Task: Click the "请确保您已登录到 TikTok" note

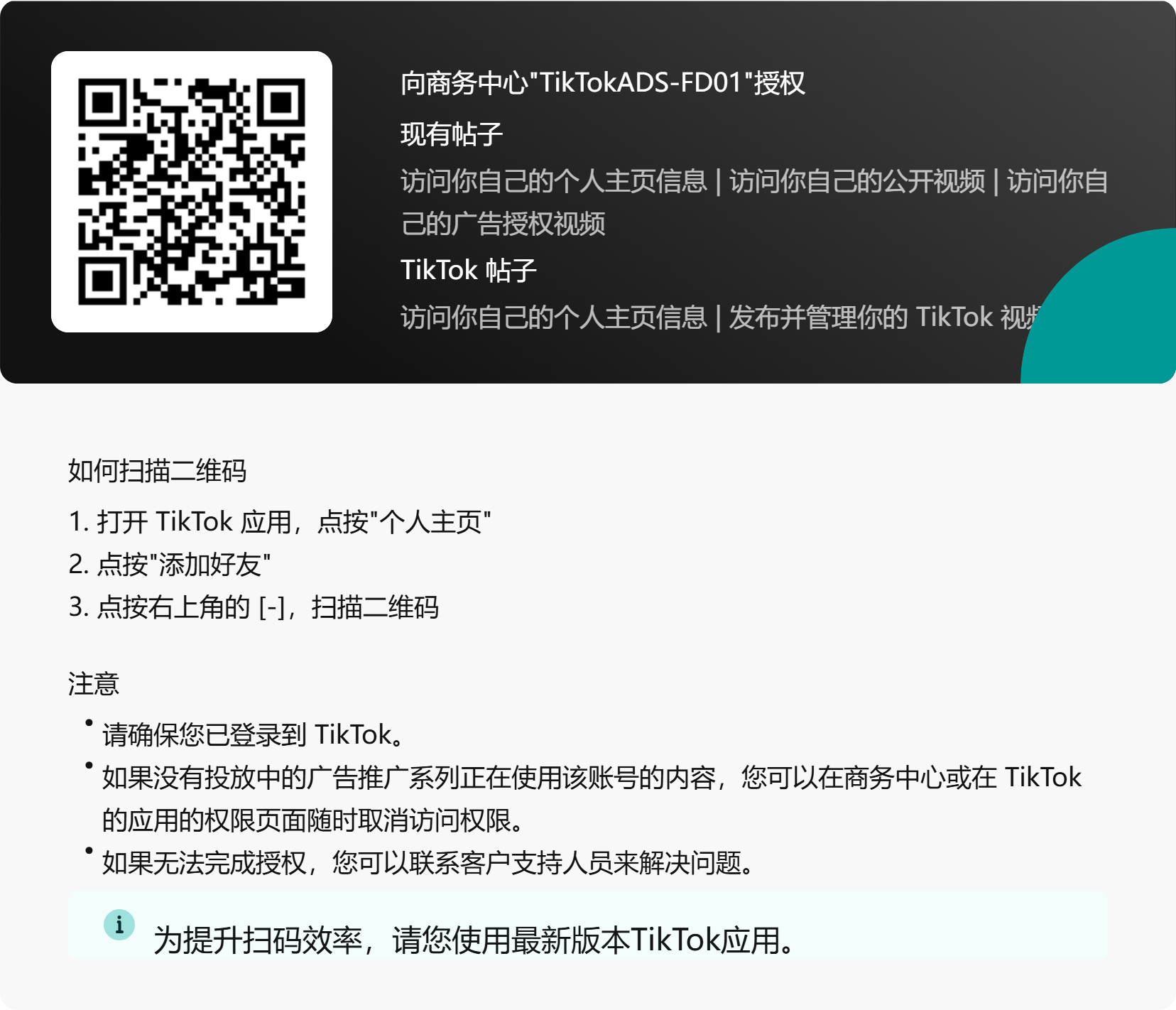Action: [254, 734]
